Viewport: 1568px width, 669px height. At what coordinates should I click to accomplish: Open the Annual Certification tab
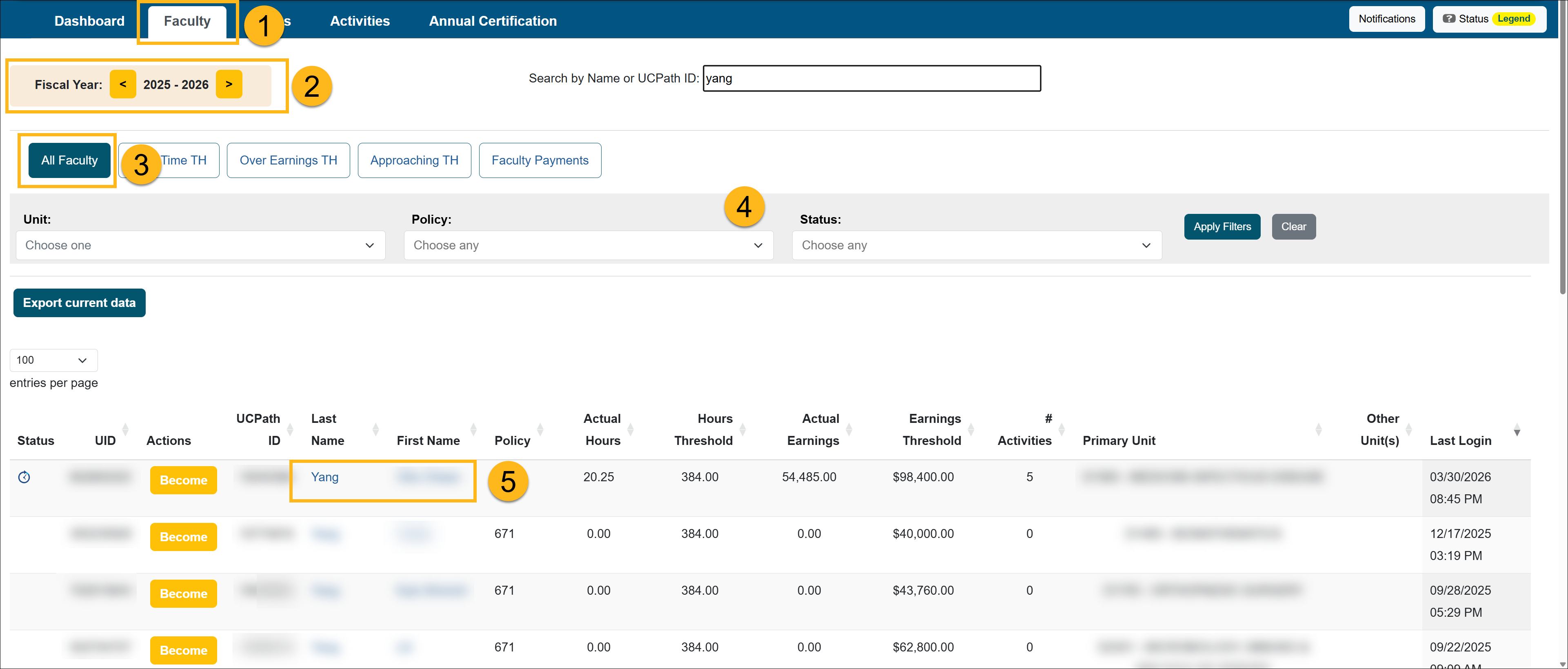pos(493,21)
